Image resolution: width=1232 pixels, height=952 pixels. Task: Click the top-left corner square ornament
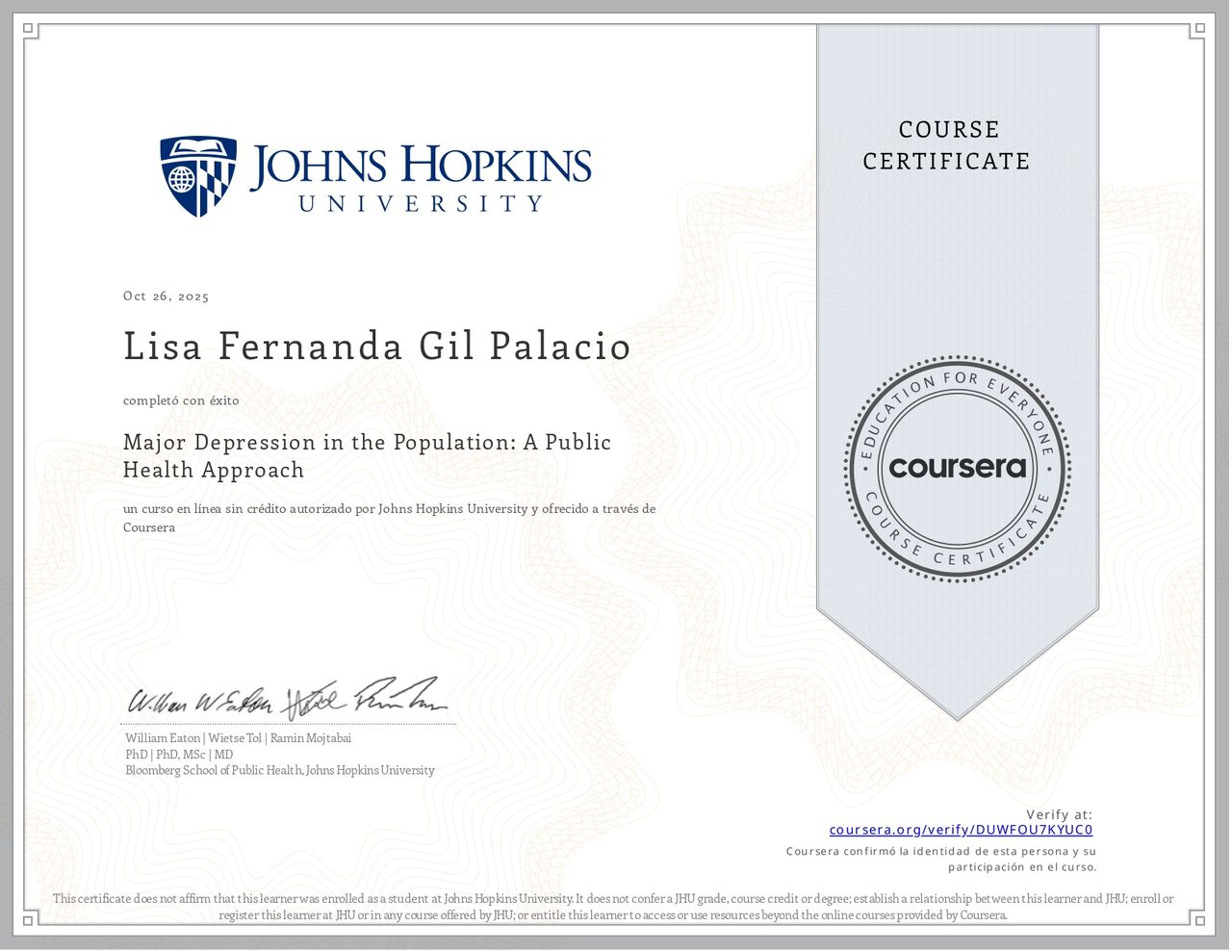click(x=30, y=30)
